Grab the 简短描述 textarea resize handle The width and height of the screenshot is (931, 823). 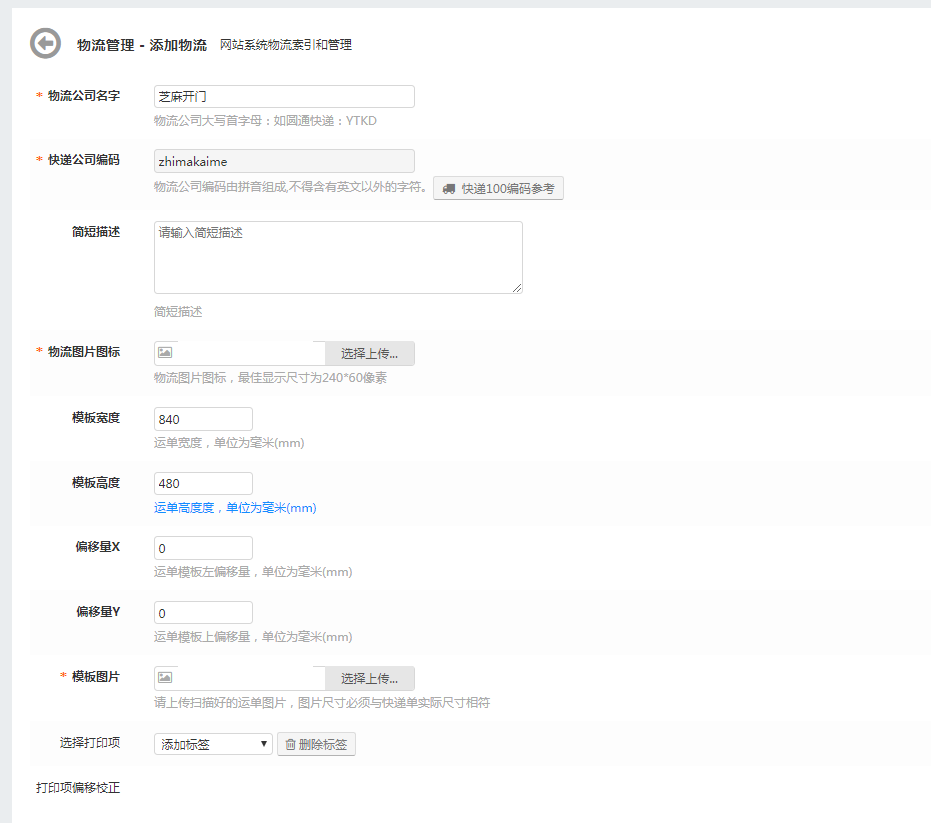pyautogui.click(x=517, y=288)
